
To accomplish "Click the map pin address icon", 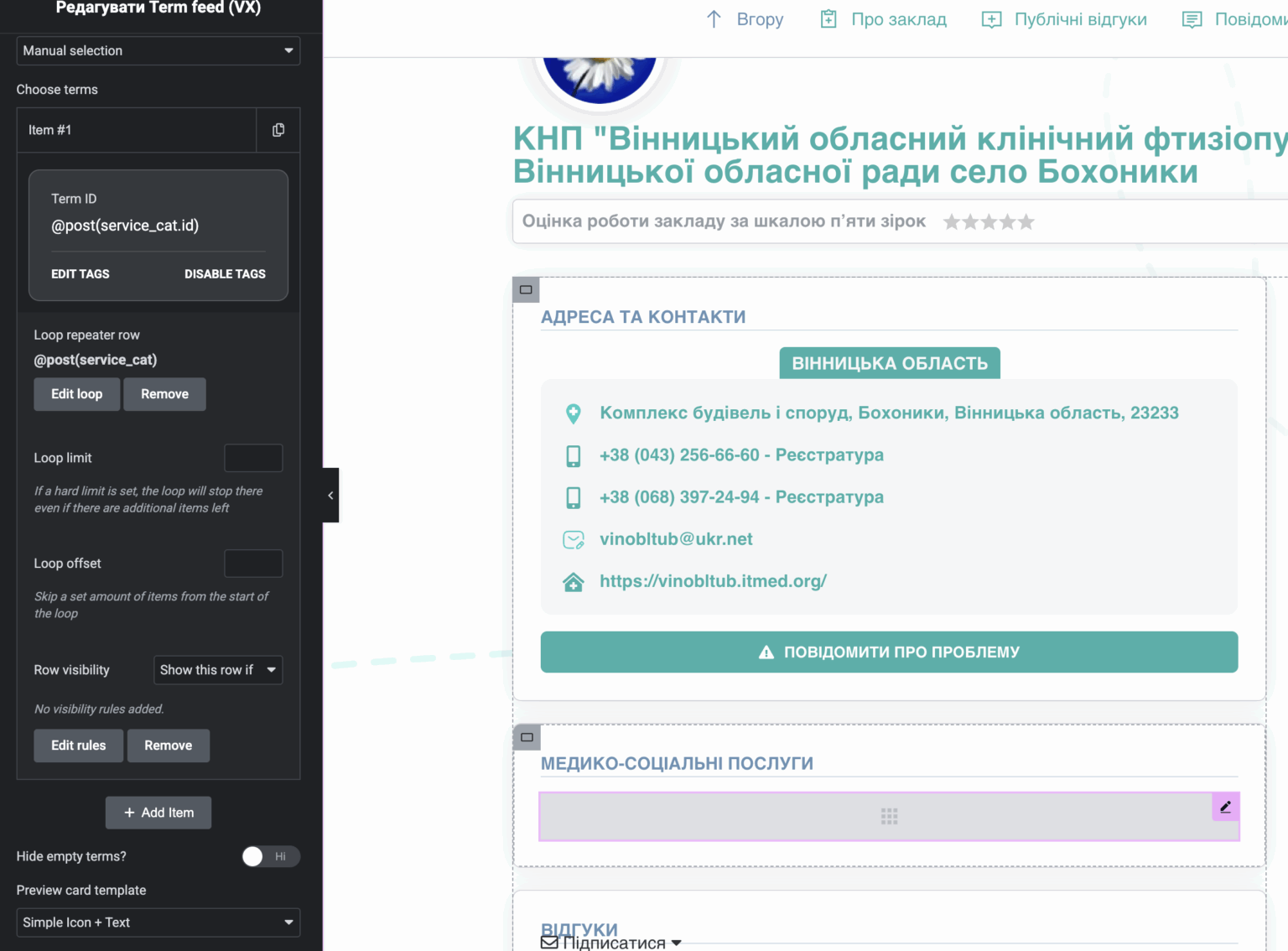I will point(574,413).
